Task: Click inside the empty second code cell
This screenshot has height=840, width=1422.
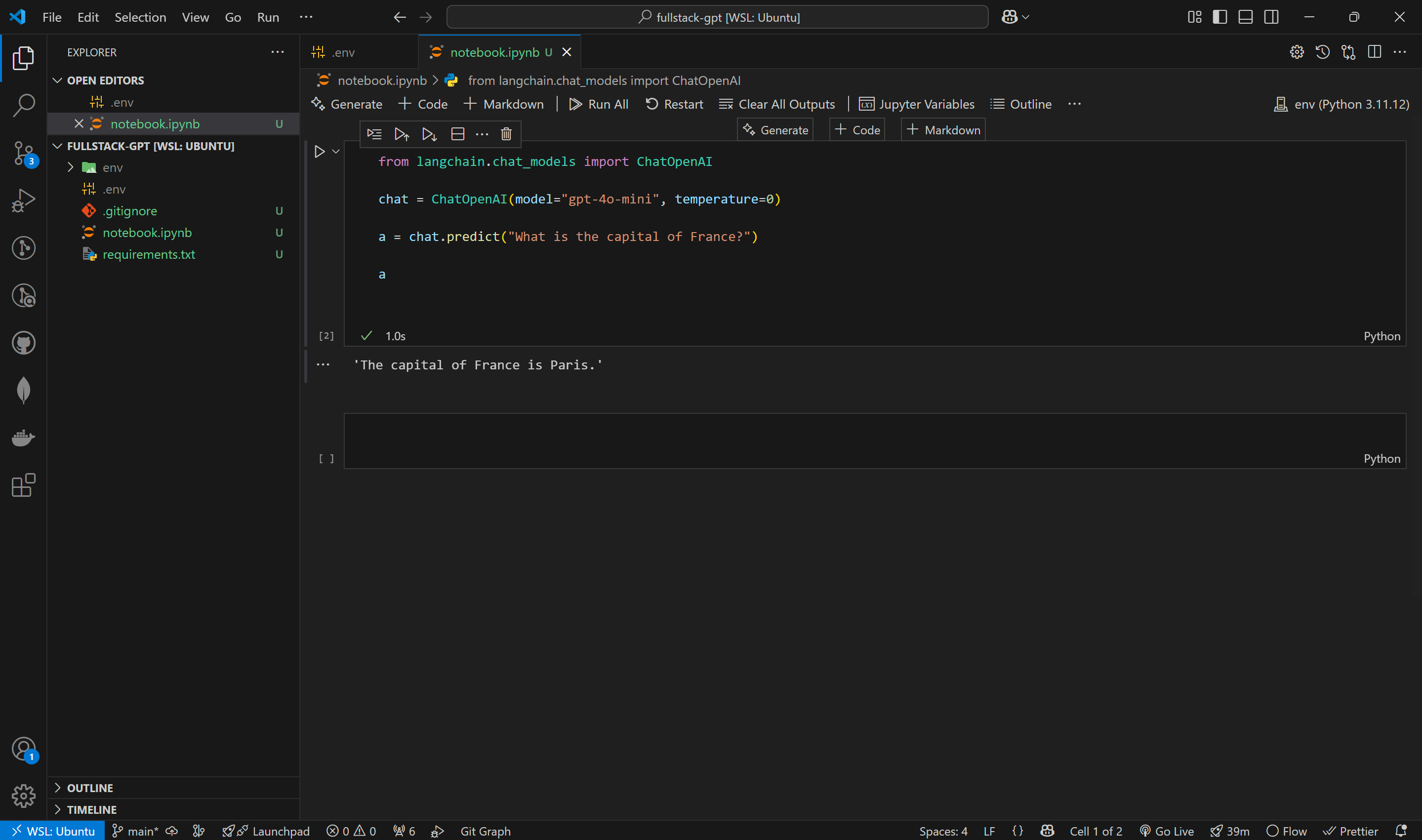Action: (849, 436)
